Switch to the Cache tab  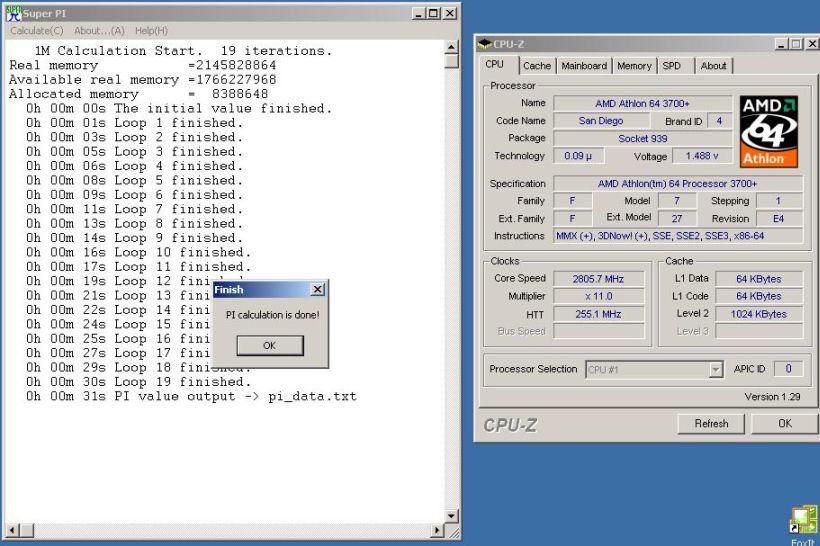pos(537,66)
